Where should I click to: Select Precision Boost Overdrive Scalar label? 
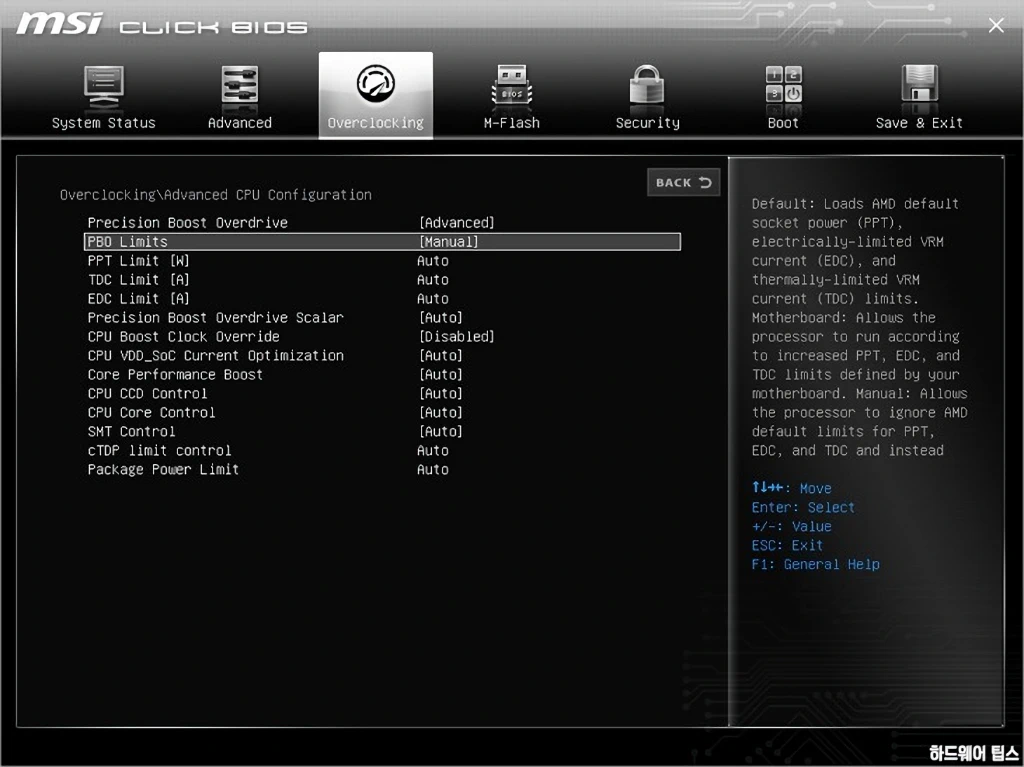click(x=216, y=318)
